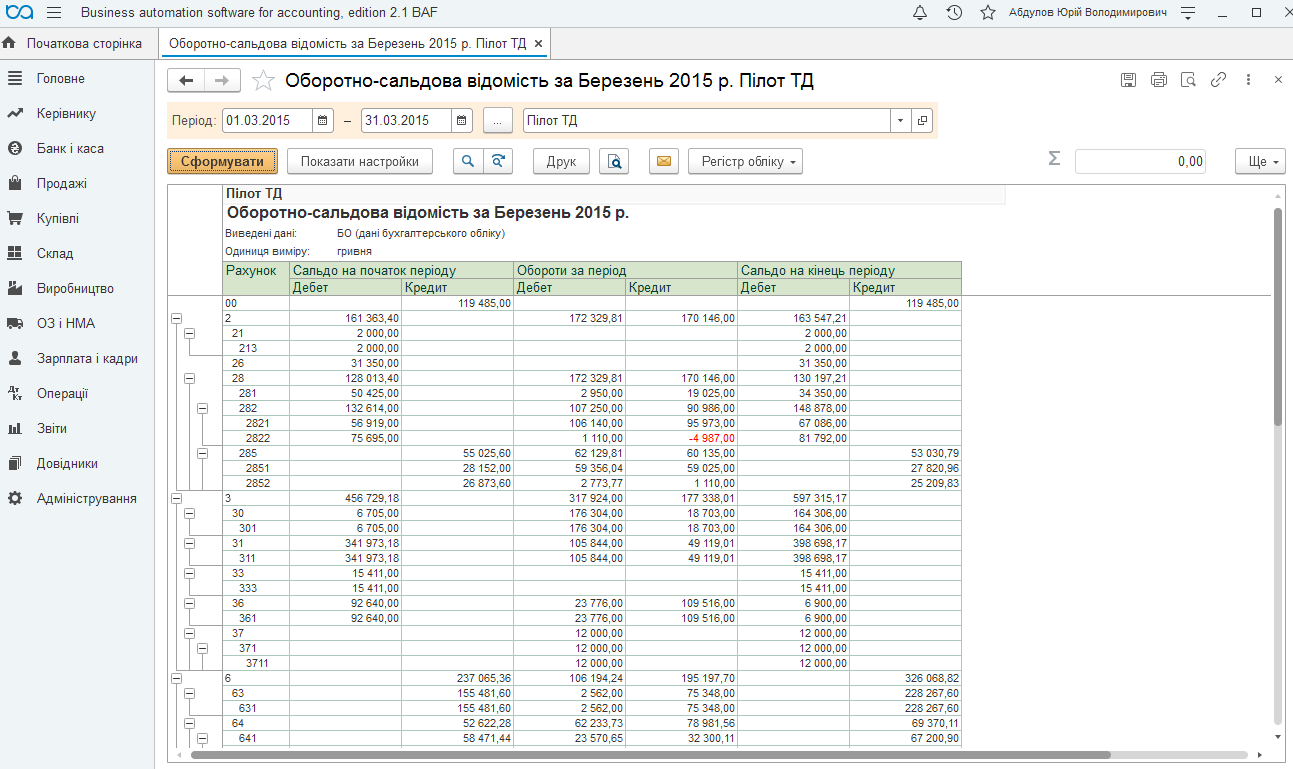This screenshot has height=769, width=1293.
Task: Click the sum value field 0,00
Action: 1140,161
